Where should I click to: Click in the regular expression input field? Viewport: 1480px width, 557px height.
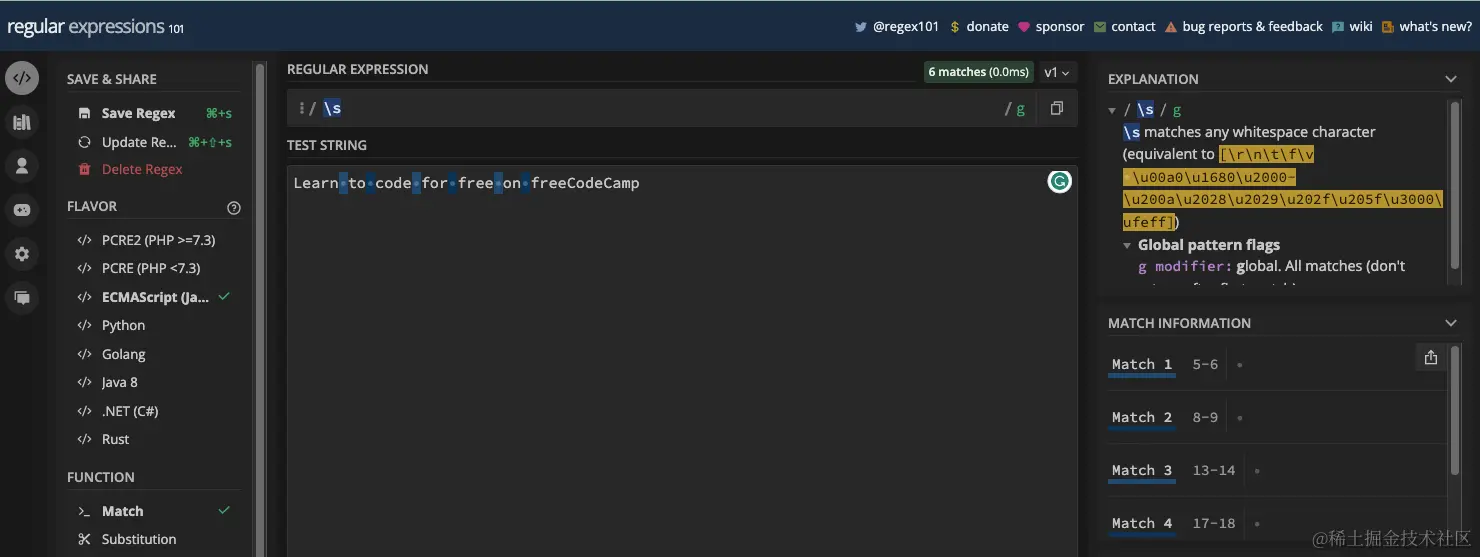(660, 108)
